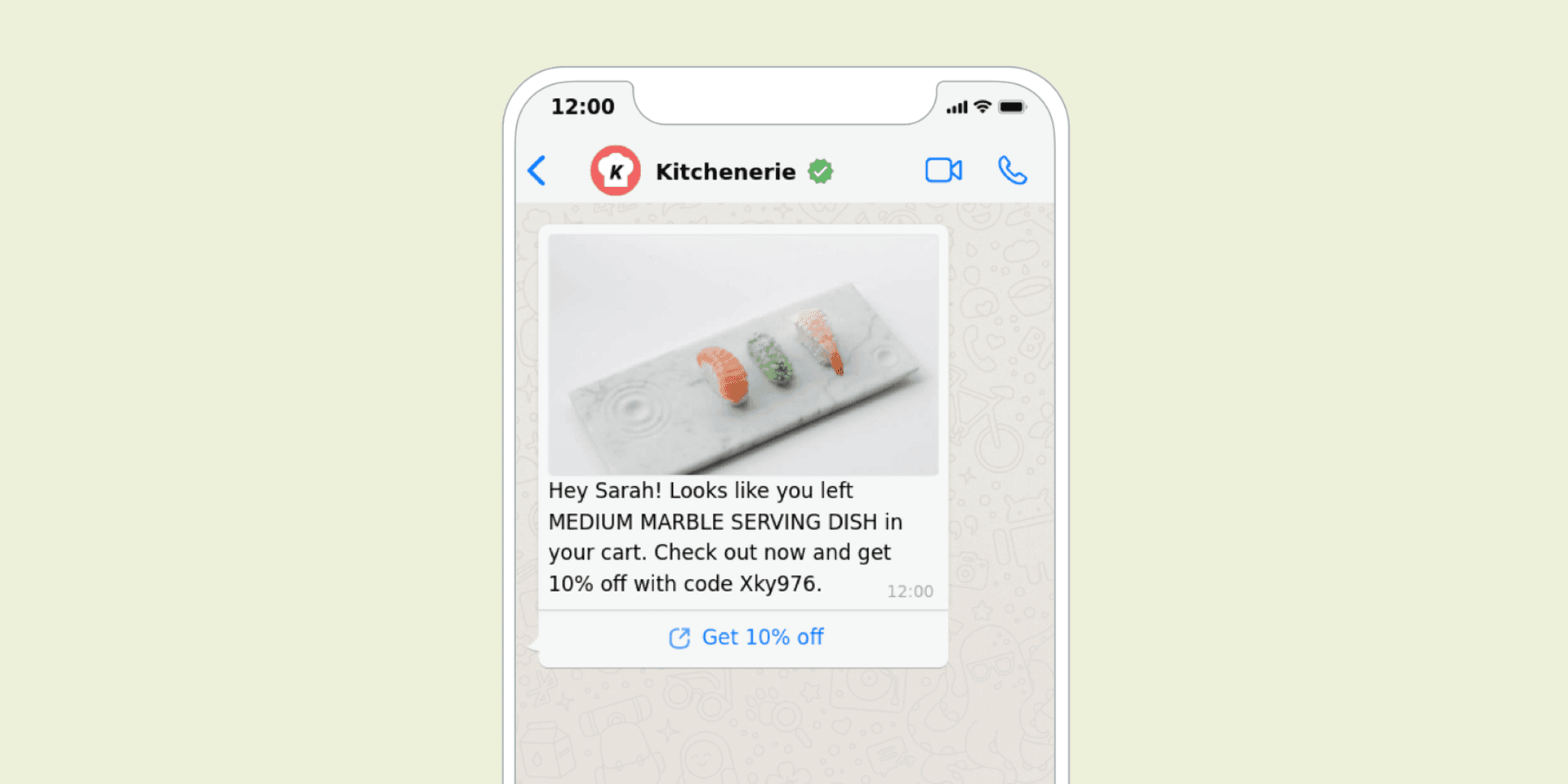Open the Kitchenerie red chef-hat avatar

[x=615, y=171]
